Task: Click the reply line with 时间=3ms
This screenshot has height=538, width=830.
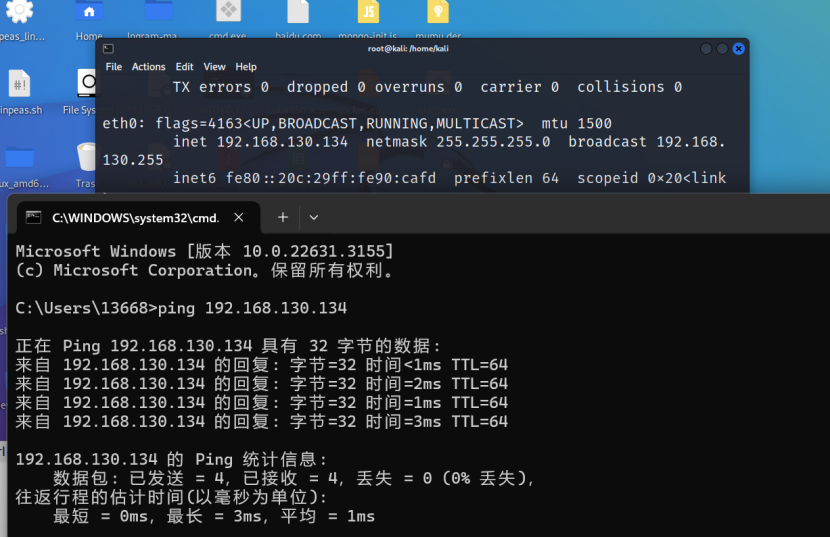Action: coord(261,422)
